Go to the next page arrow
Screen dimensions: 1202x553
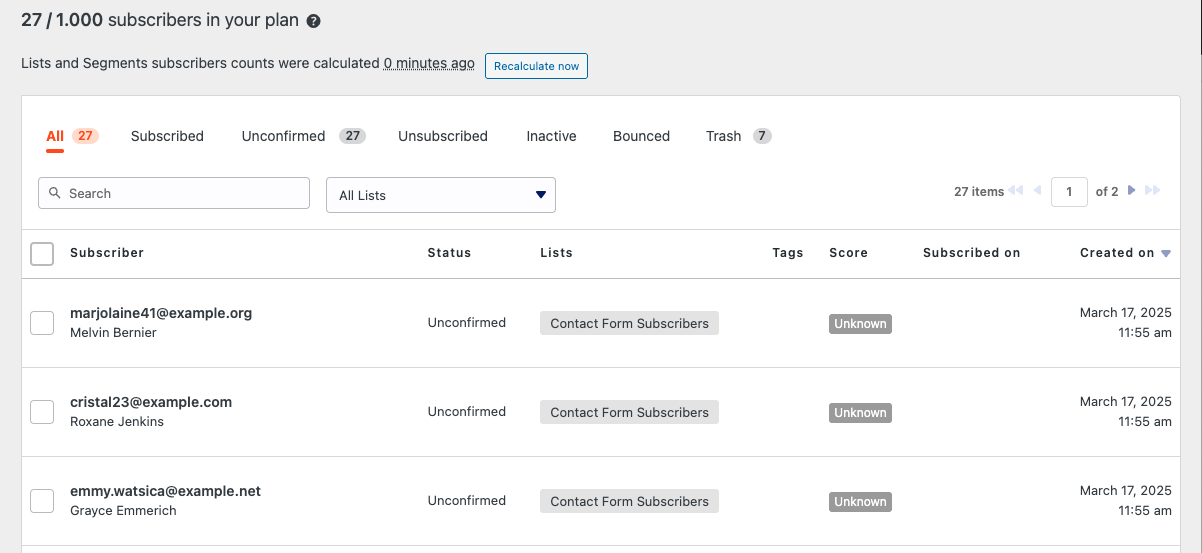click(x=1131, y=191)
